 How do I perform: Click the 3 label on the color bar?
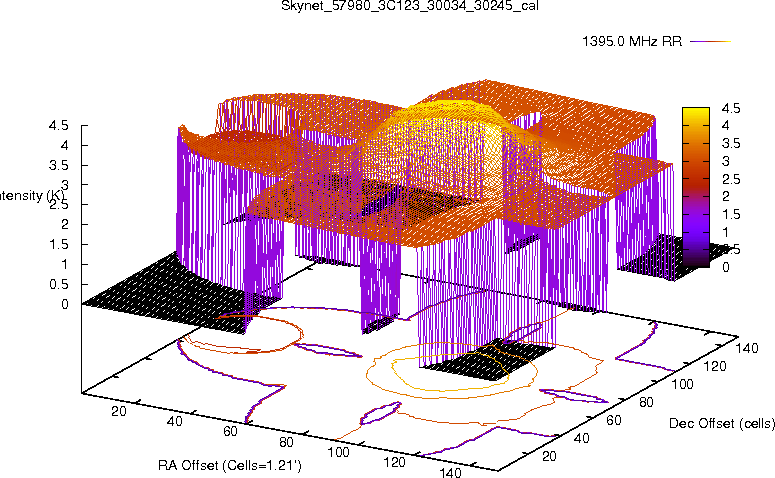(725, 161)
